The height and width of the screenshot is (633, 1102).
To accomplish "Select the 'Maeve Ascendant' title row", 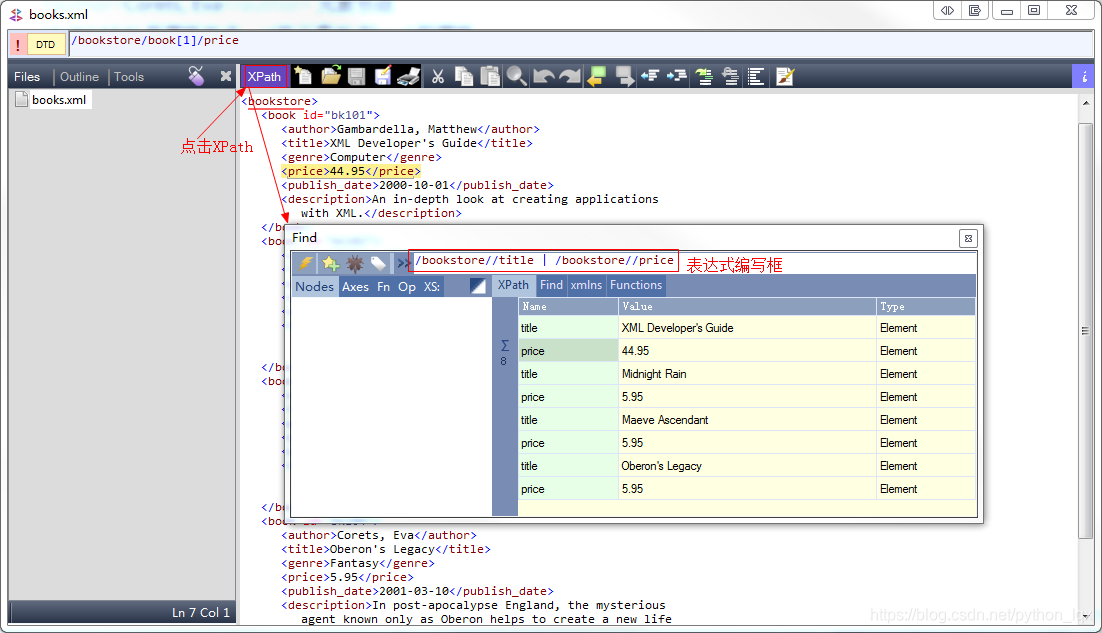I will click(747, 420).
